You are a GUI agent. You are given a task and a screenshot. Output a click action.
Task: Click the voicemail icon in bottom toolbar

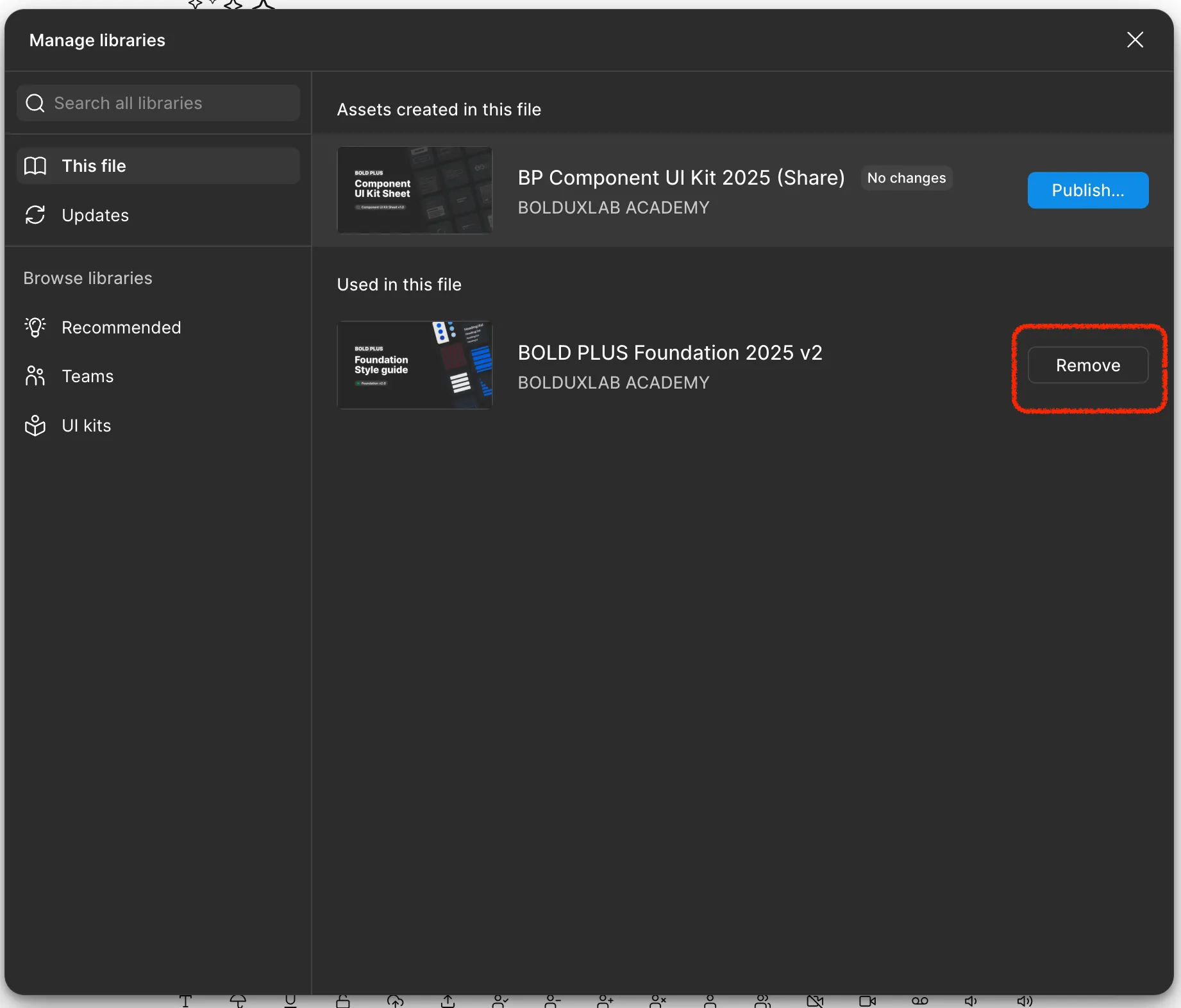[x=919, y=1000]
